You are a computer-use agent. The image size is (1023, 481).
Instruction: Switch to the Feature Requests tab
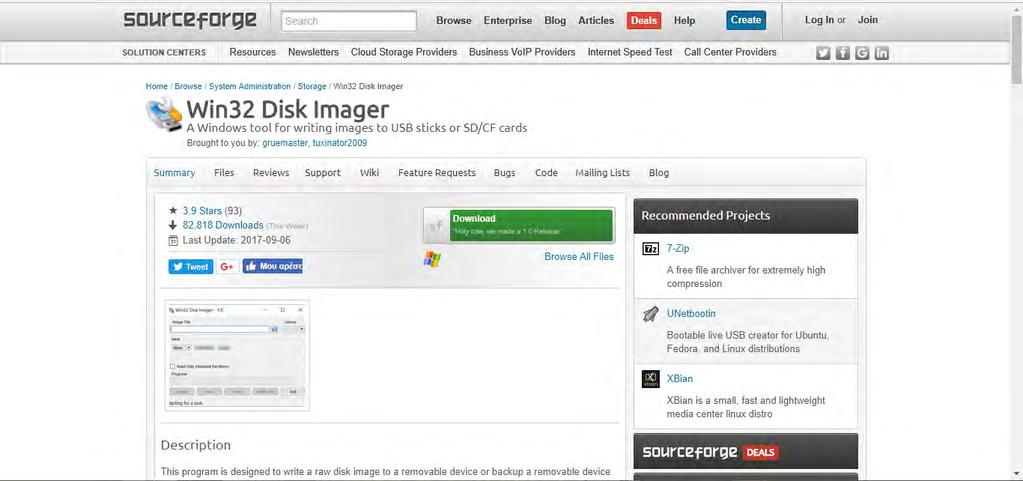[x=436, y=173]
